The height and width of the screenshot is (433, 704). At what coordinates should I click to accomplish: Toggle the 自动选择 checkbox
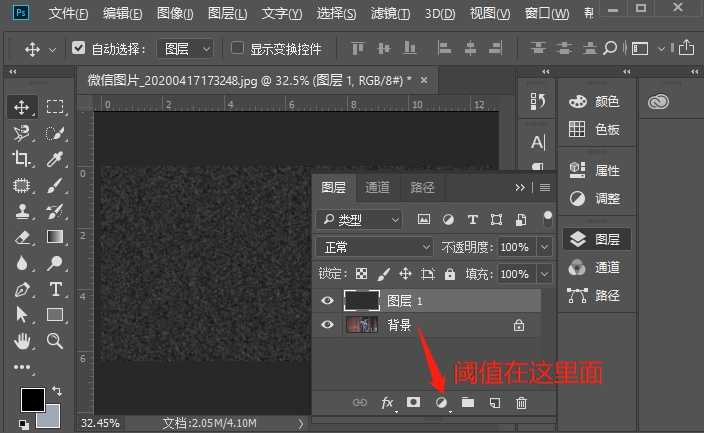[80, 48]
